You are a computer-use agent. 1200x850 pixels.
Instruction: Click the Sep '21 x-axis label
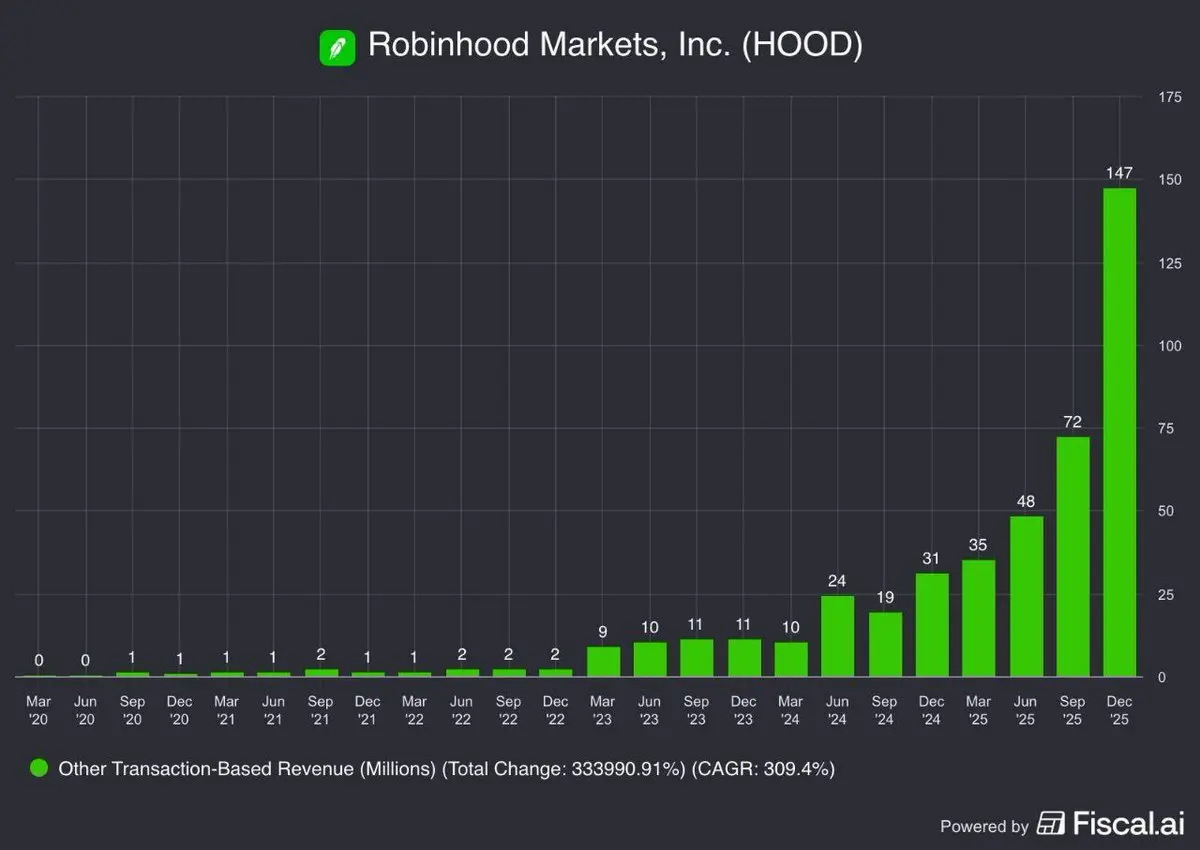321,710
